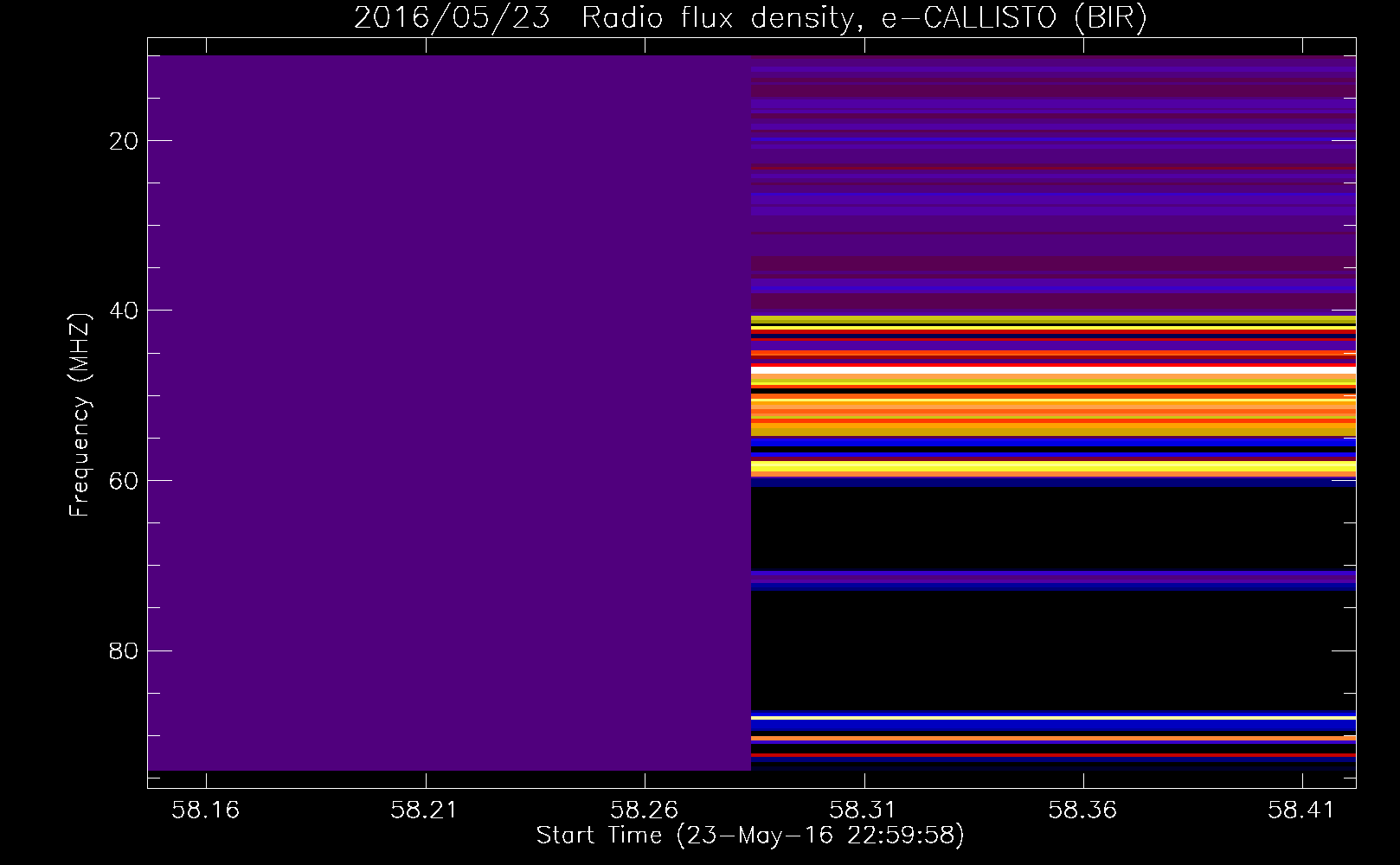Click the uniform purple block of the spectrogram
Image resolution: width=1400 pixels, height=865 pixels.
(x=449, y=413)
